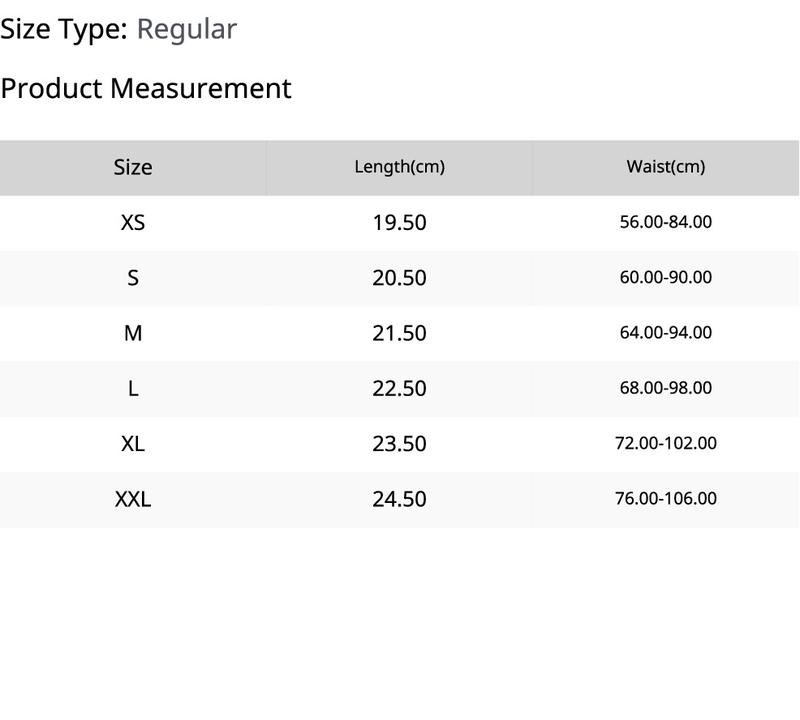This screenshot has width=800, height=720.
Task: Click the 60.00-90.00 waist value
Action: (666, 277)
